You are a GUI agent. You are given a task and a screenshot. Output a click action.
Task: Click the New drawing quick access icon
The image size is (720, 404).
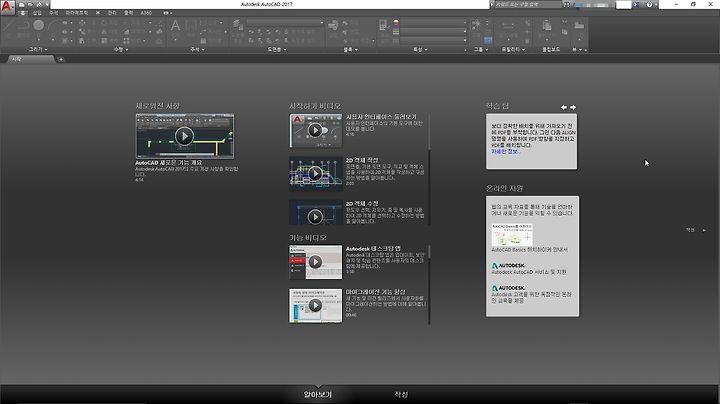point(22,4)
